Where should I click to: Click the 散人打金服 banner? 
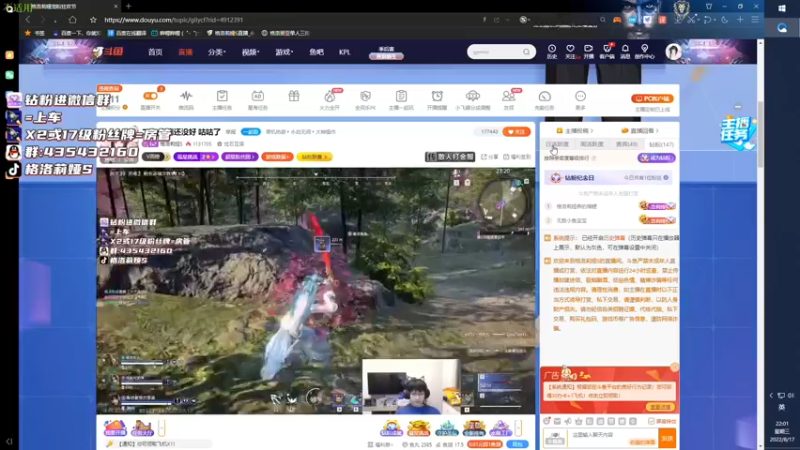[451, 157]
